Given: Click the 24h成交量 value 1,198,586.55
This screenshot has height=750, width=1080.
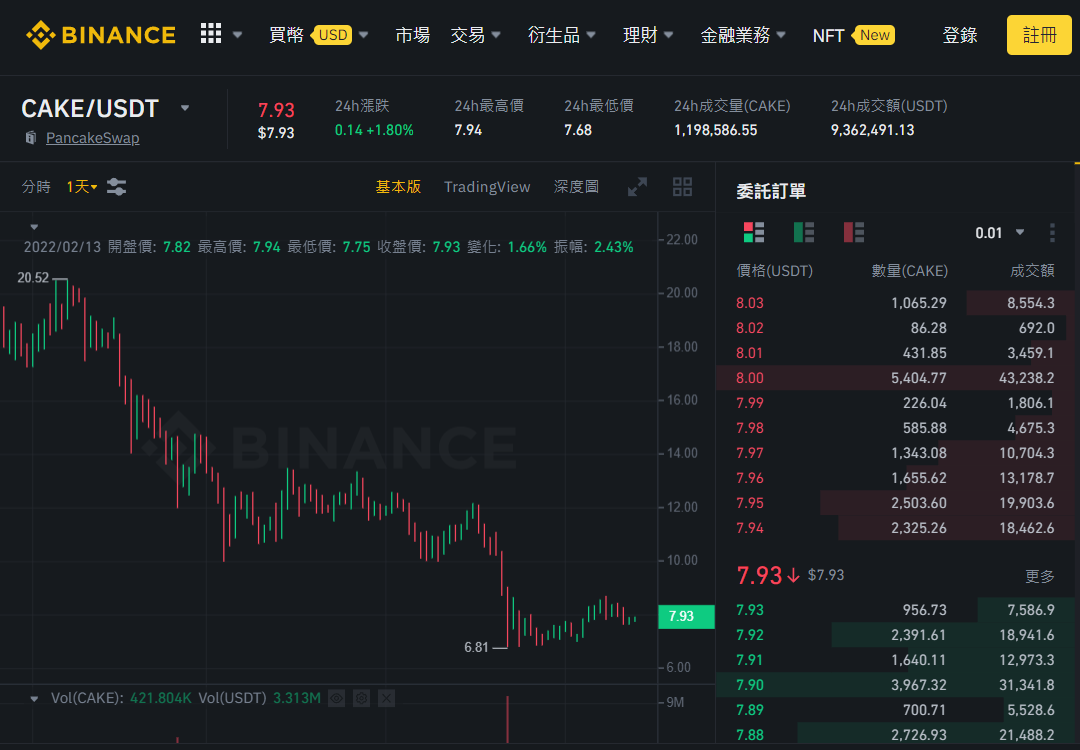Looking at the screenshot, I should point(715,129).
